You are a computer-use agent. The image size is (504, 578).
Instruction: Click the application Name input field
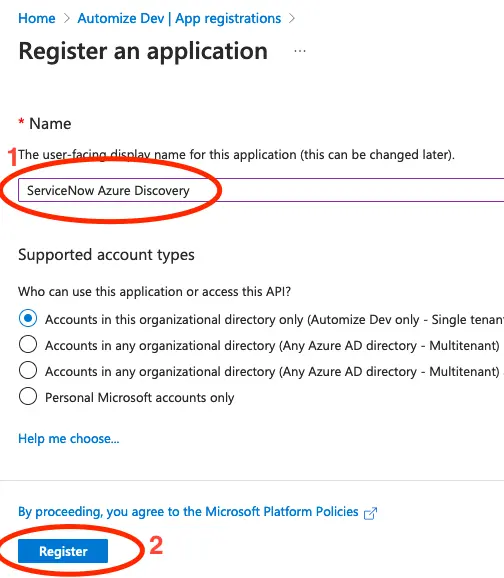tap(261, 190)
